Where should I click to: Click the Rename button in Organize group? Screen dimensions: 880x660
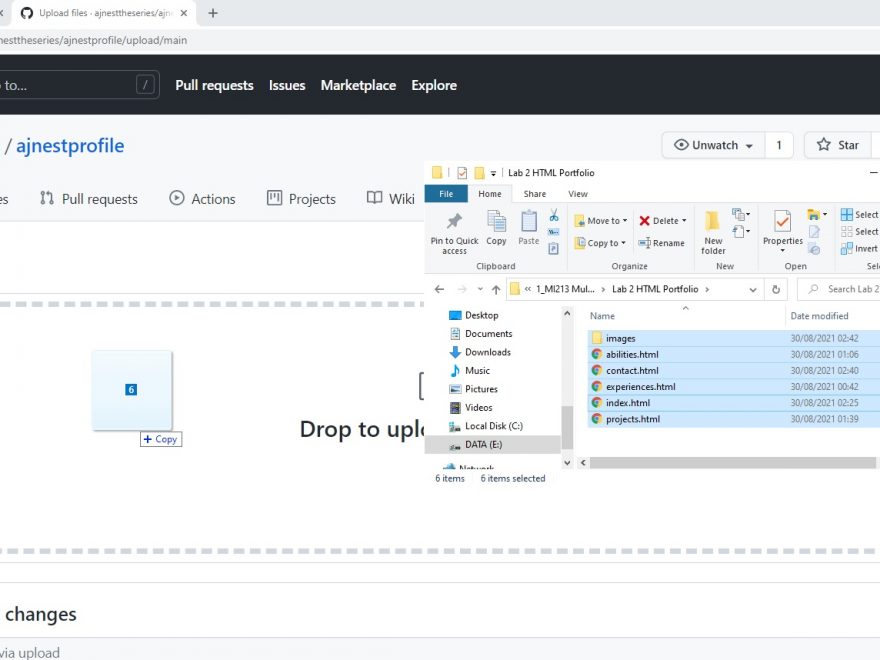(x=662, y=243)
